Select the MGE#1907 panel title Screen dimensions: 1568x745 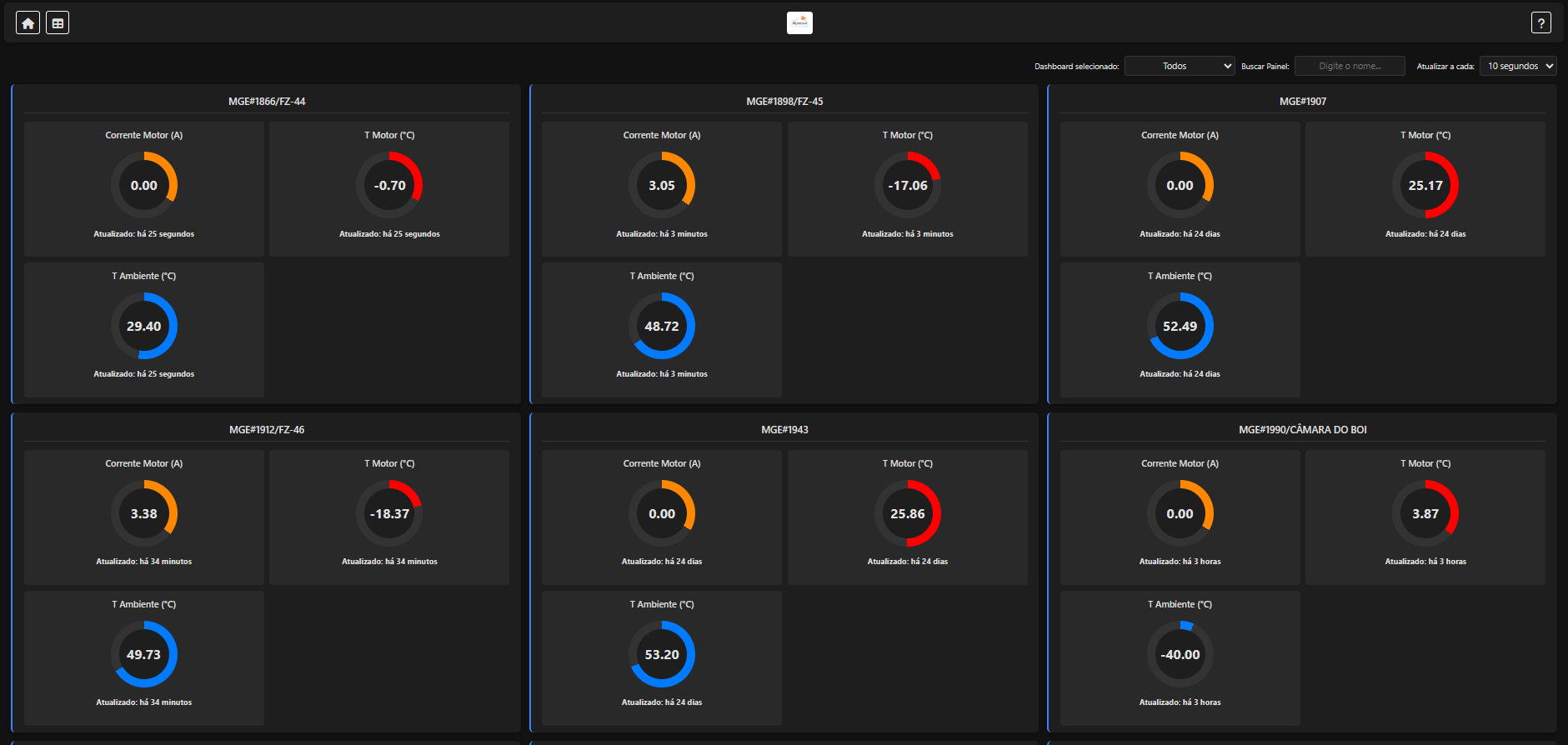[x=1303, y=102]
